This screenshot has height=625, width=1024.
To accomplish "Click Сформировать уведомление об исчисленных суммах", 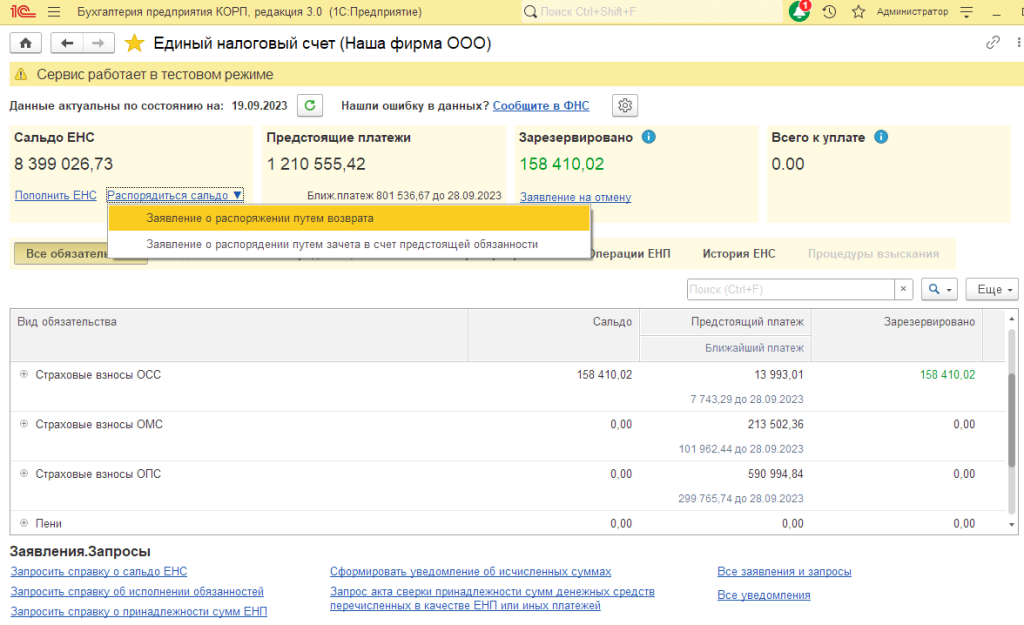I will pos(470,571).
